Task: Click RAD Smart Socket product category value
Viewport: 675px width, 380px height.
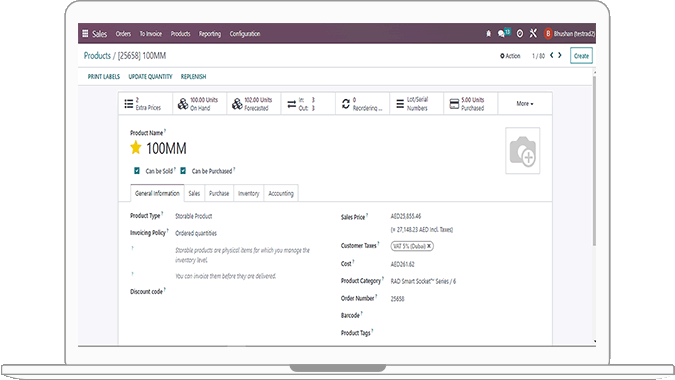Action: pyautogui.click(x=423, y=281)
